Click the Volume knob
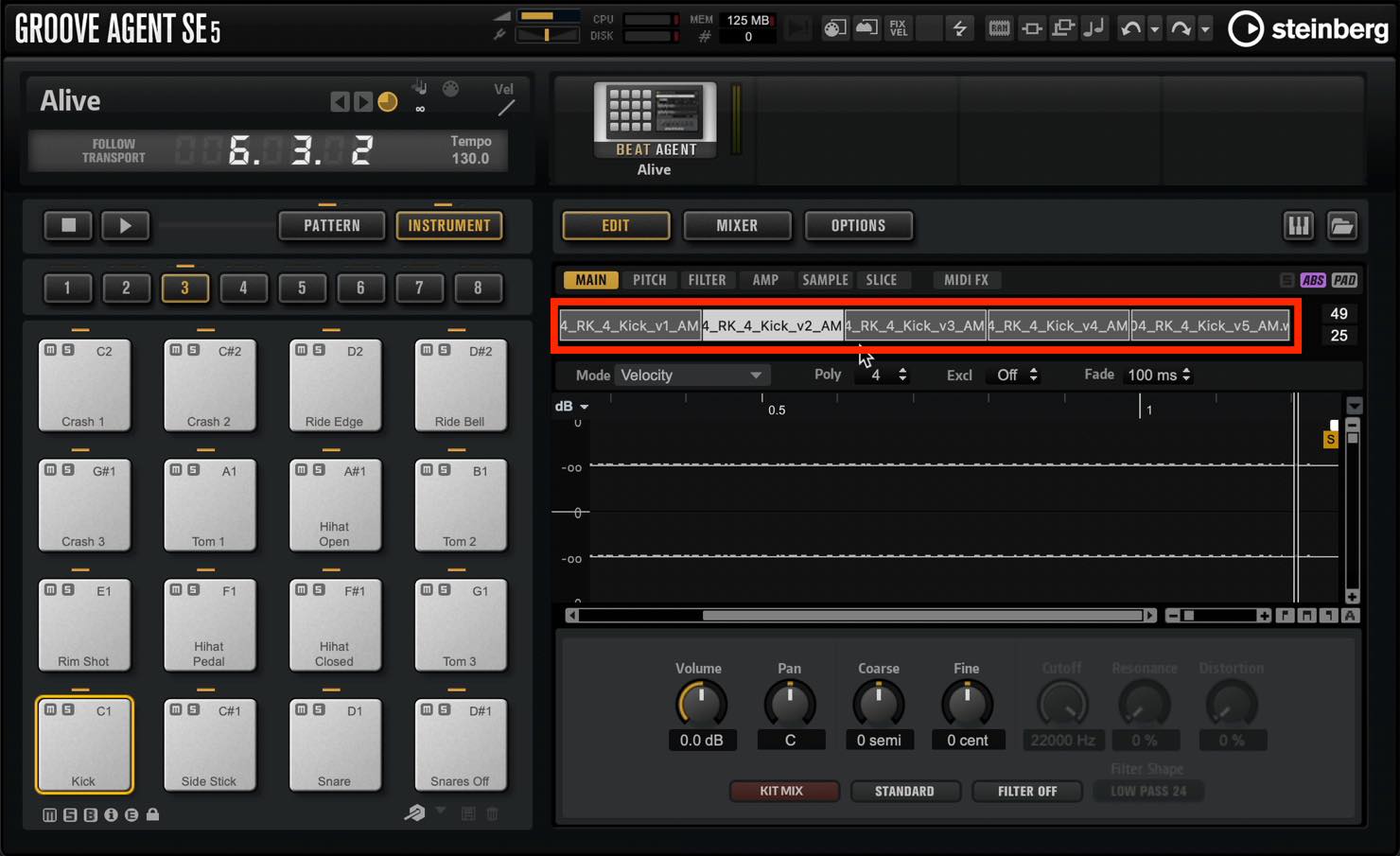The width and height of the screenshot is (1400, 856). [x=701, y=704]
